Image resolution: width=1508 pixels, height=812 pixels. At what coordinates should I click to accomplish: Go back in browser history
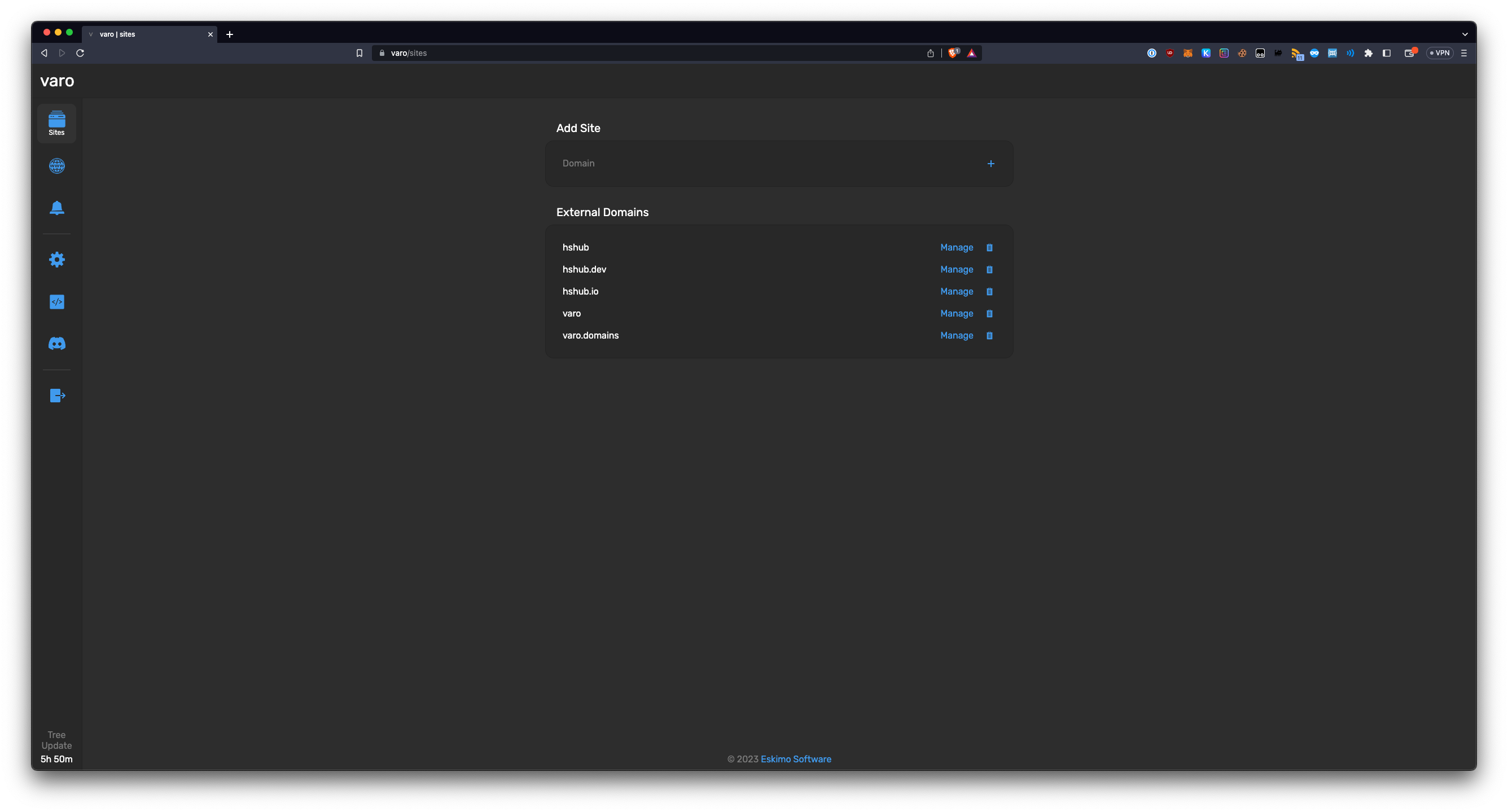pyautogui.click(x=44, y=52)
